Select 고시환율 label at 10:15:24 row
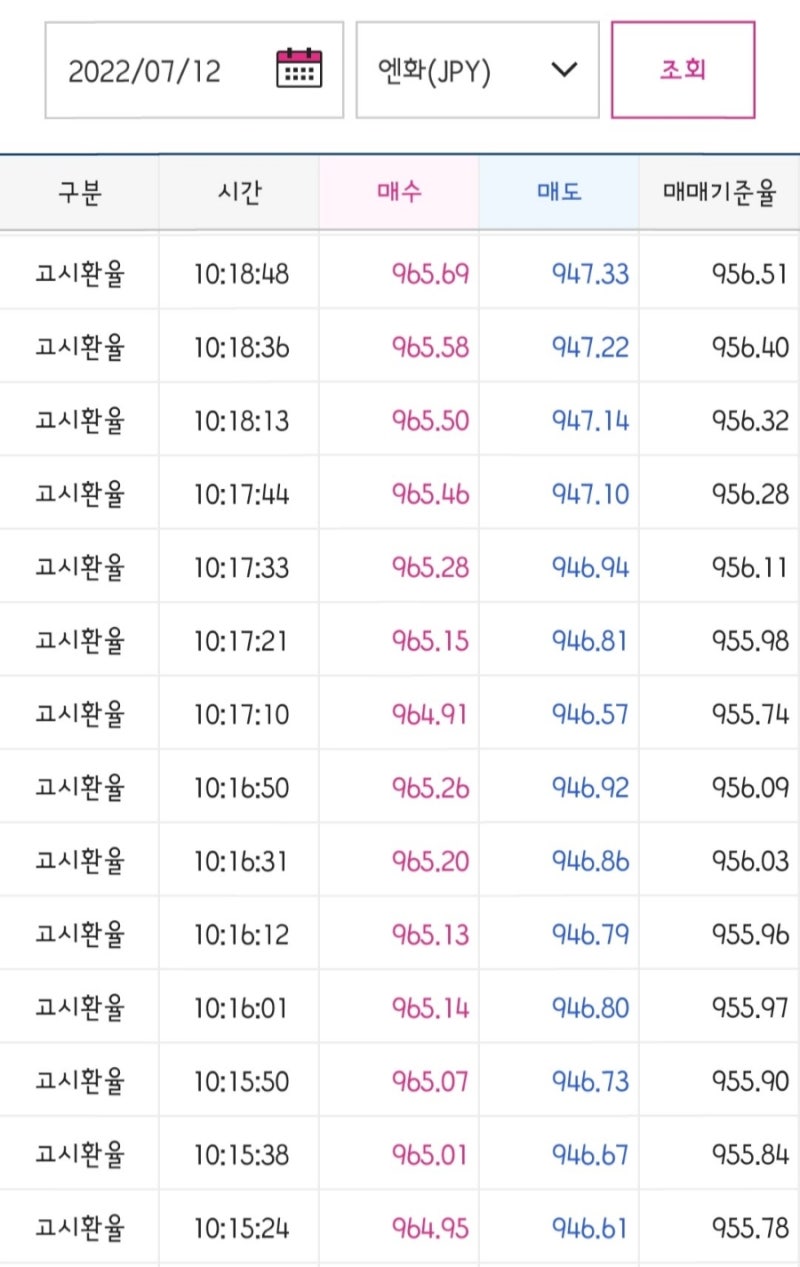The width and height of the screenshot is (800, 1267). click(80, 1228)
